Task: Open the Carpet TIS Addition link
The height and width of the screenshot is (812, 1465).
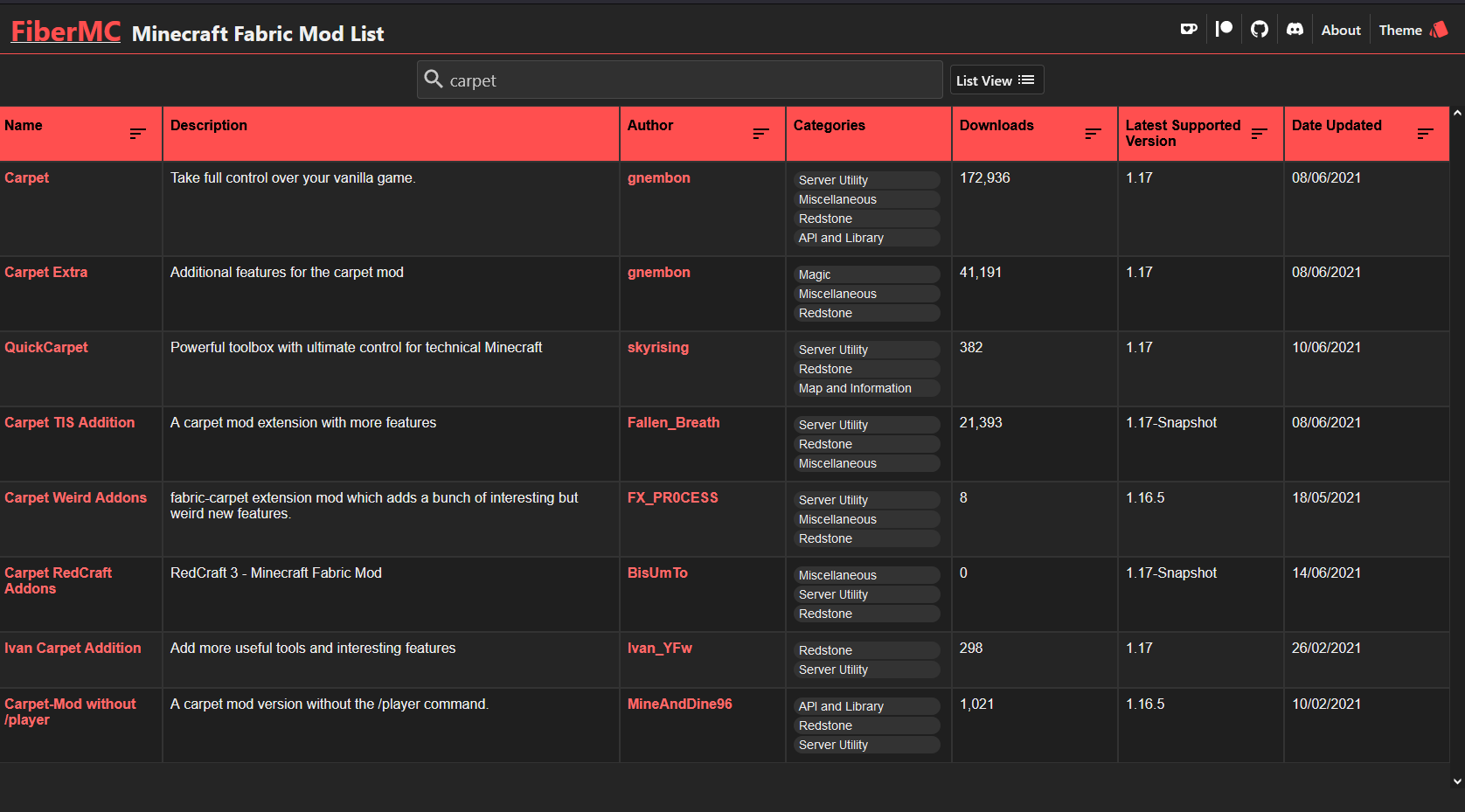Action: (x=69, y=422)
